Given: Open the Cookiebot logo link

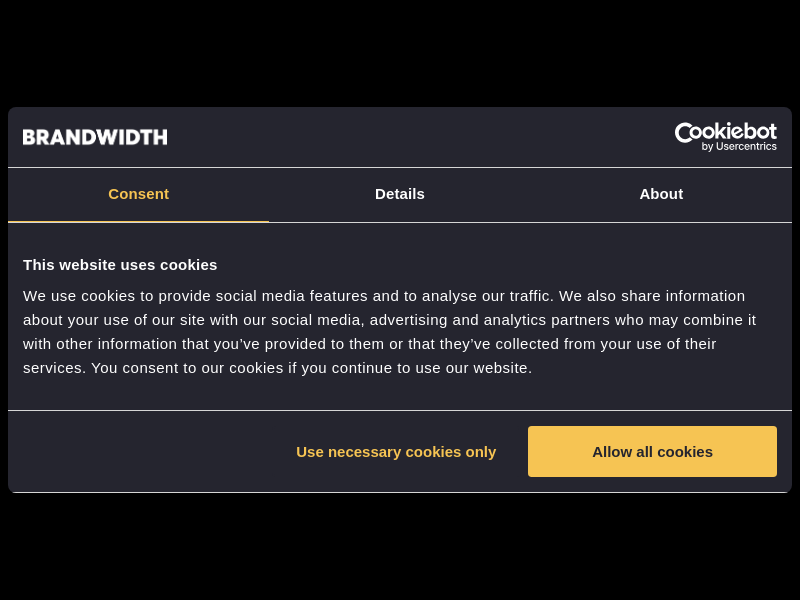Looking at the screenshot, I should 725,137.
